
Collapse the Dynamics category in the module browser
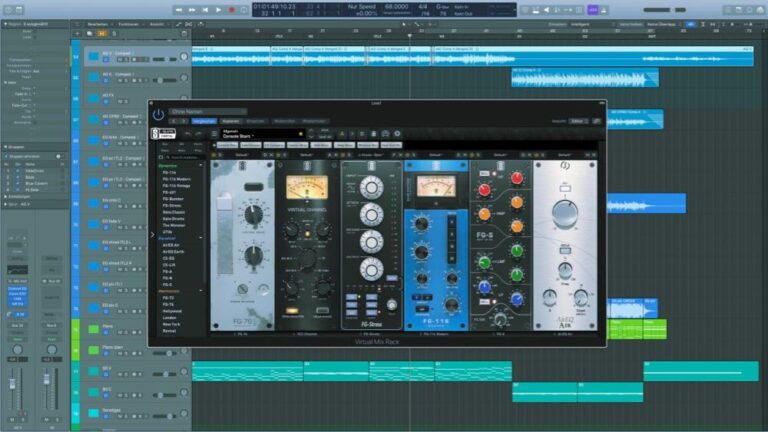[201, 166]
